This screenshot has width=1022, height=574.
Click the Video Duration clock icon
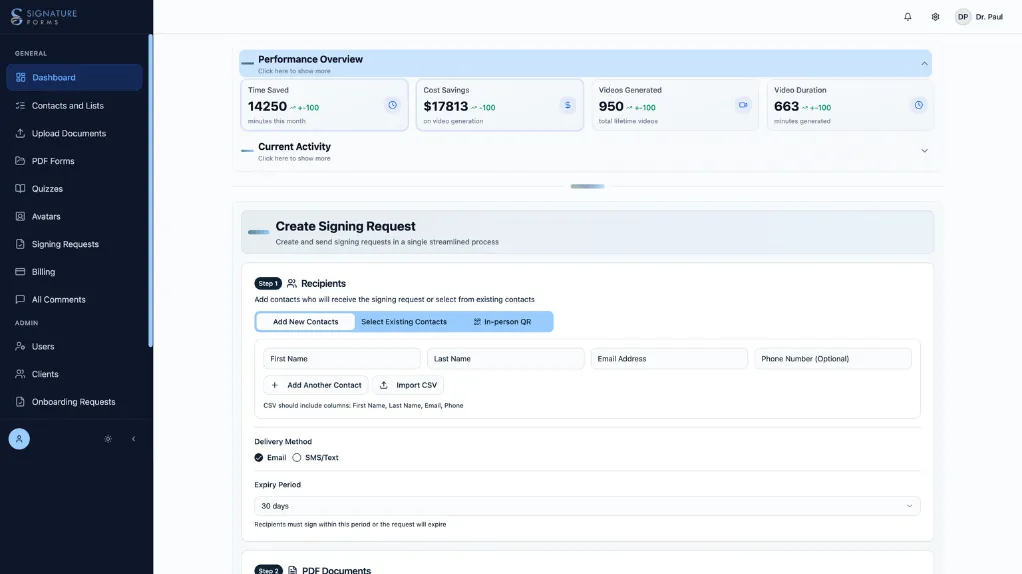(918, 105)
